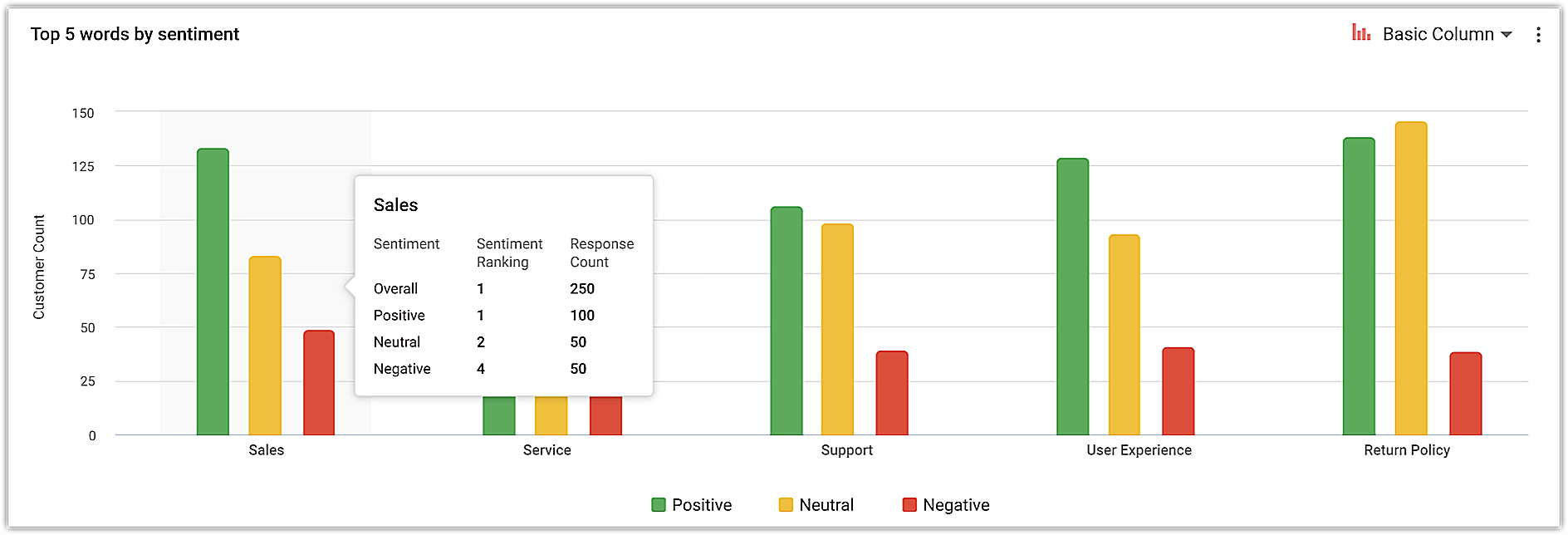
Task: Click the yellow Neutral bar for Return Policy
Action: pos(1411,278)
